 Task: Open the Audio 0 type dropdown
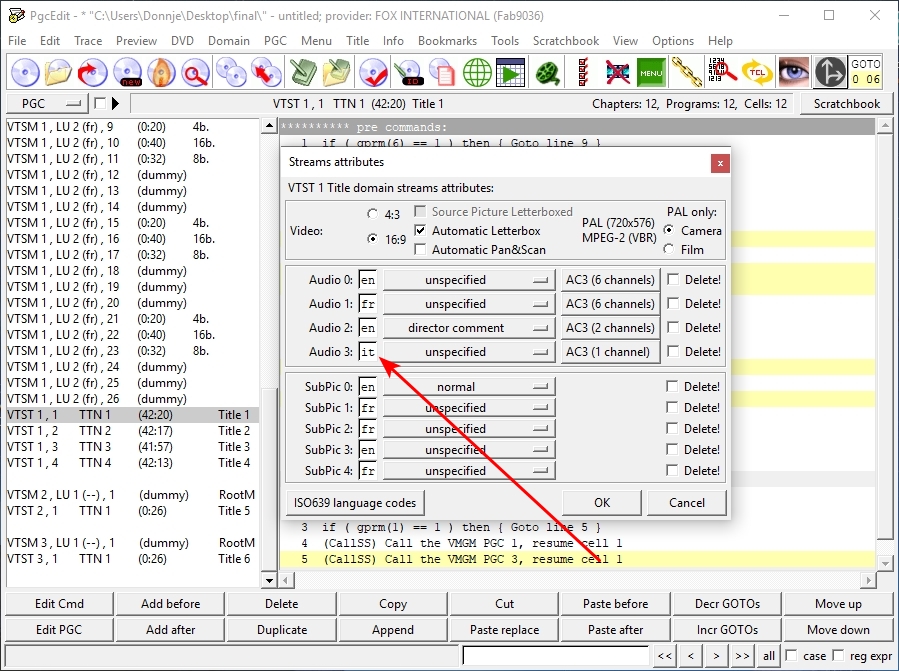(469, 279)
